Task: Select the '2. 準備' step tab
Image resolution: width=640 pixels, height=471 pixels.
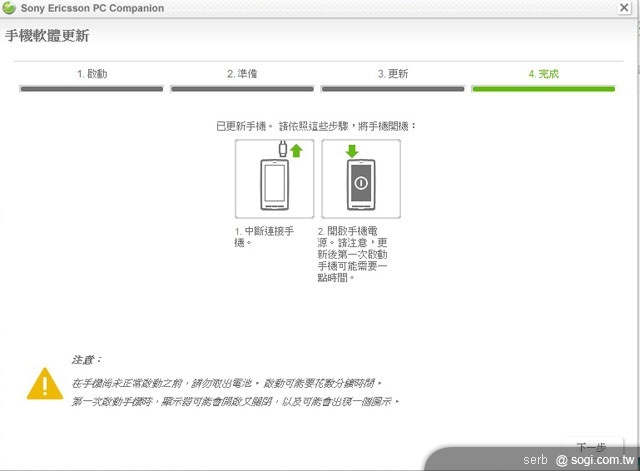Action: [x=242, y=74]
